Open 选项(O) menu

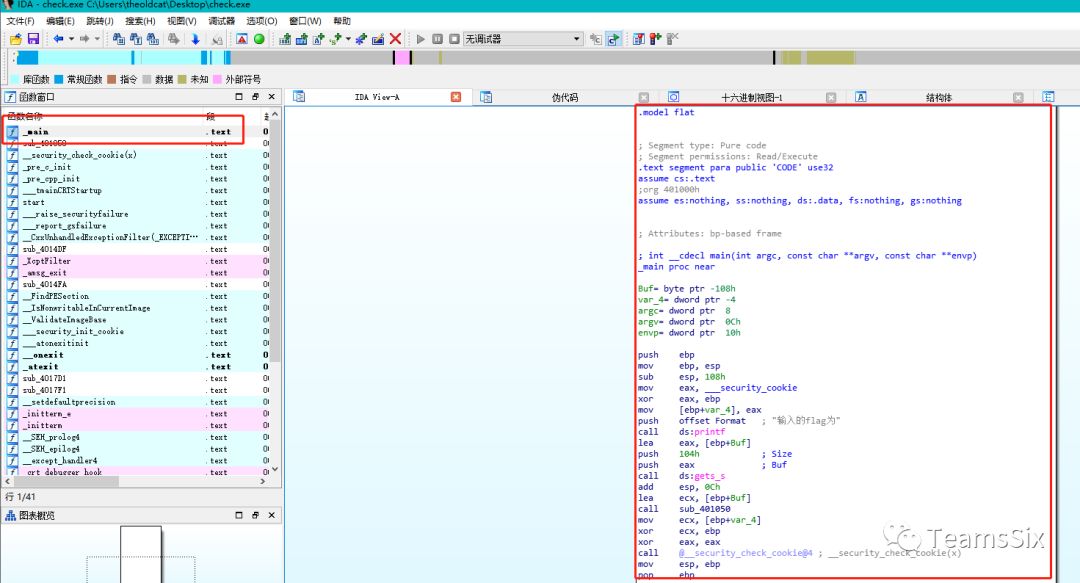point(262,21)
